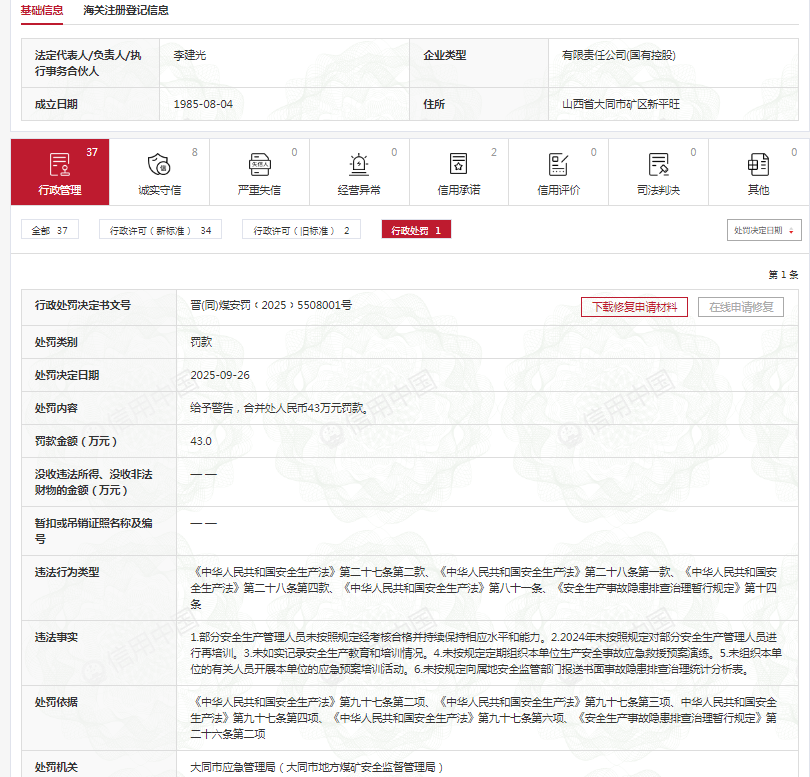Filter by 行政许可（旧标准）2

point(301,230)
